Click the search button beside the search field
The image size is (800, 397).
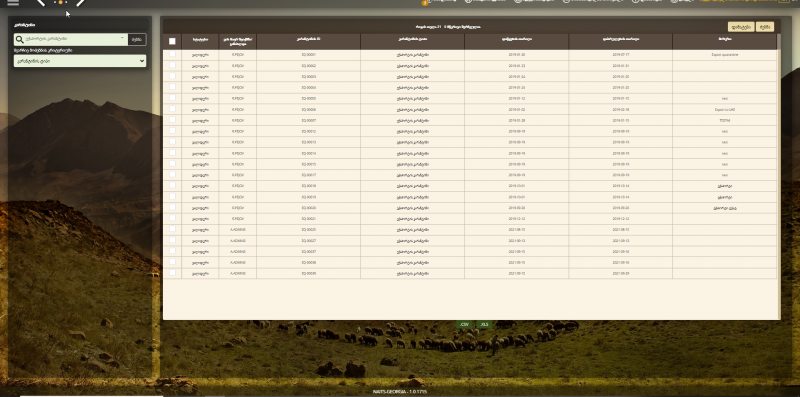click(137, 39)
